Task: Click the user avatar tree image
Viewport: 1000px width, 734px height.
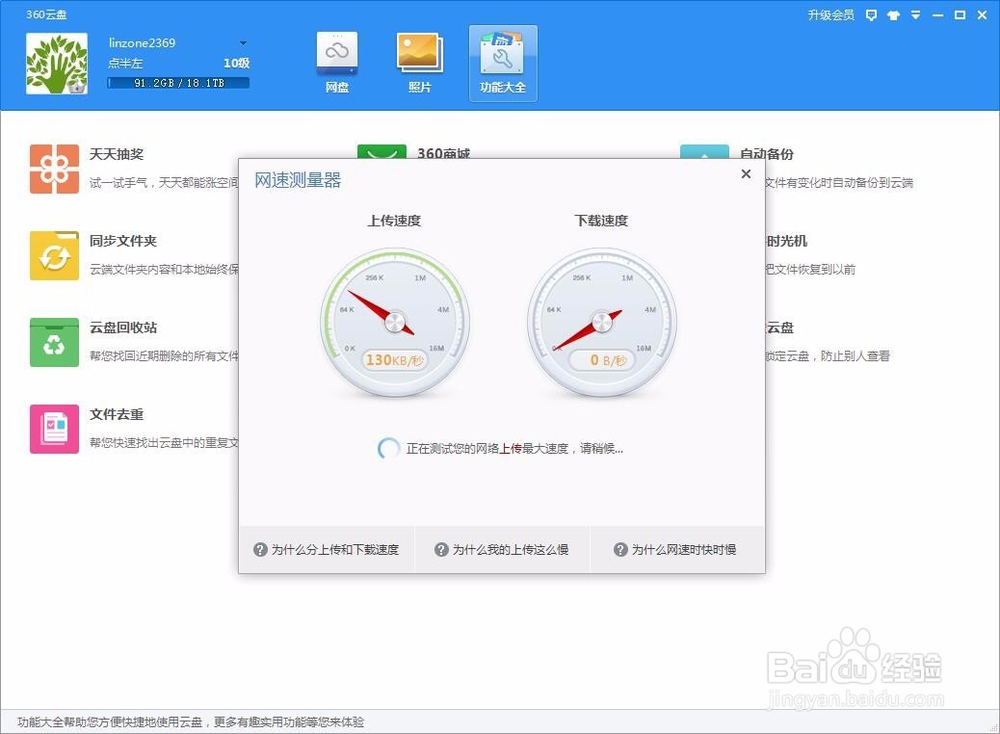Action: click(57, 62)
